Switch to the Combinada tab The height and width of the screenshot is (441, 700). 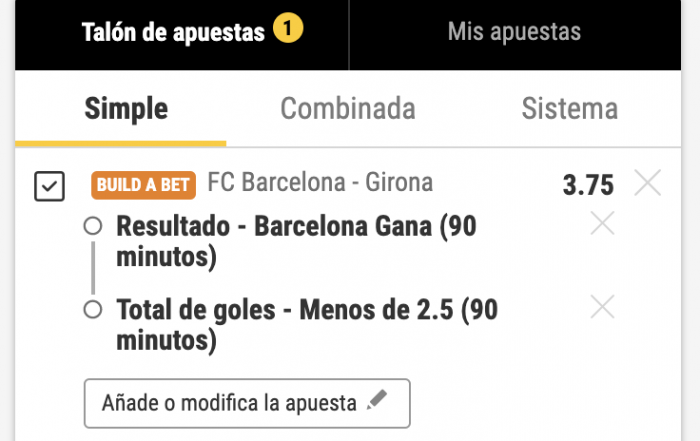pos(347,108)
